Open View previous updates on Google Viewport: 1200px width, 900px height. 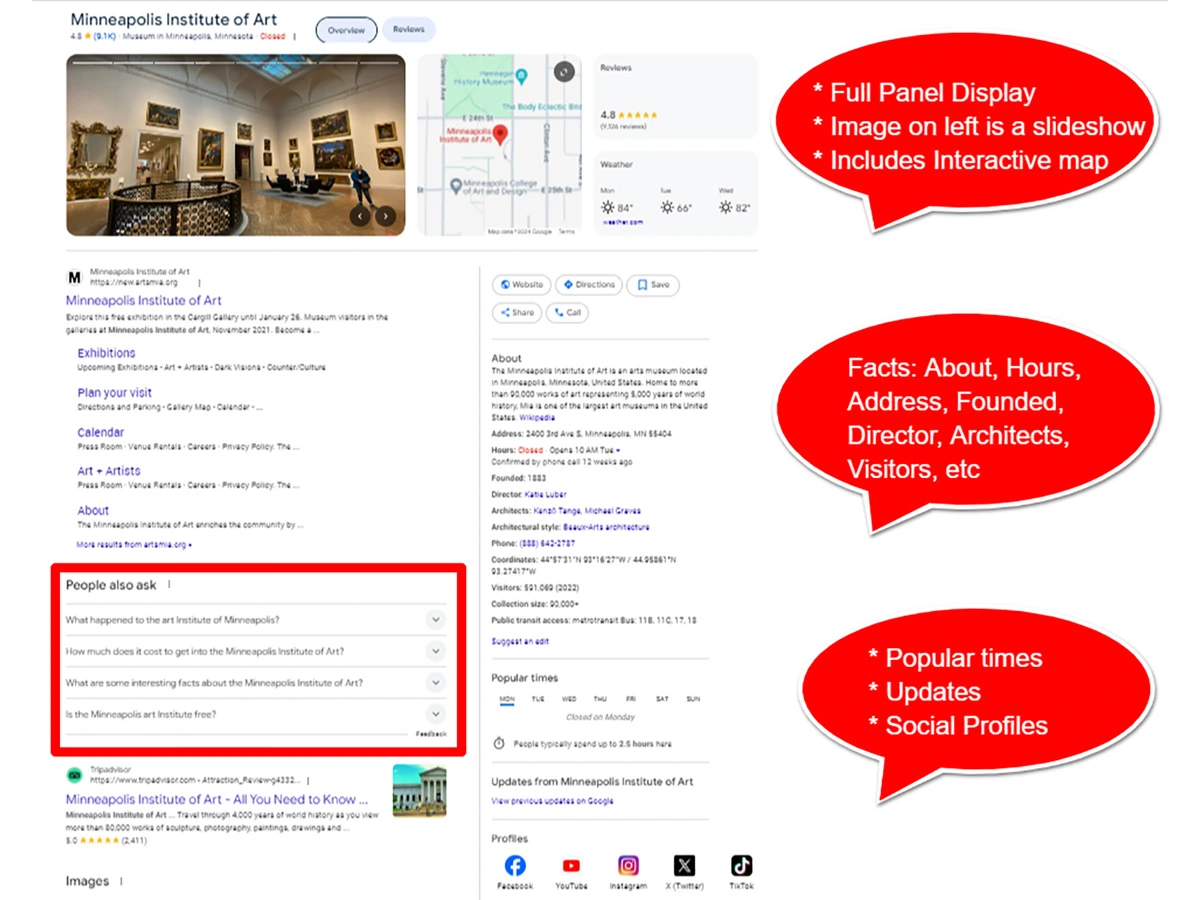coord(553,801)
